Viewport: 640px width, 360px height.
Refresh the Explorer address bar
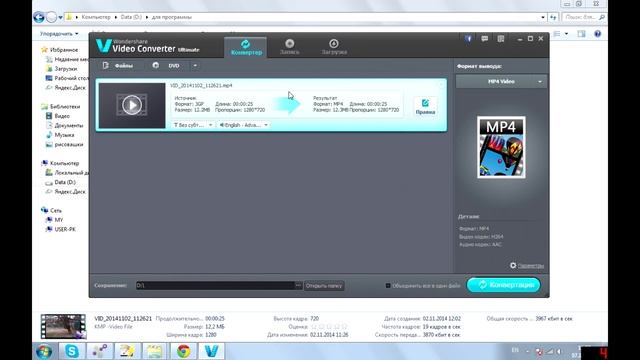(553, 17)
